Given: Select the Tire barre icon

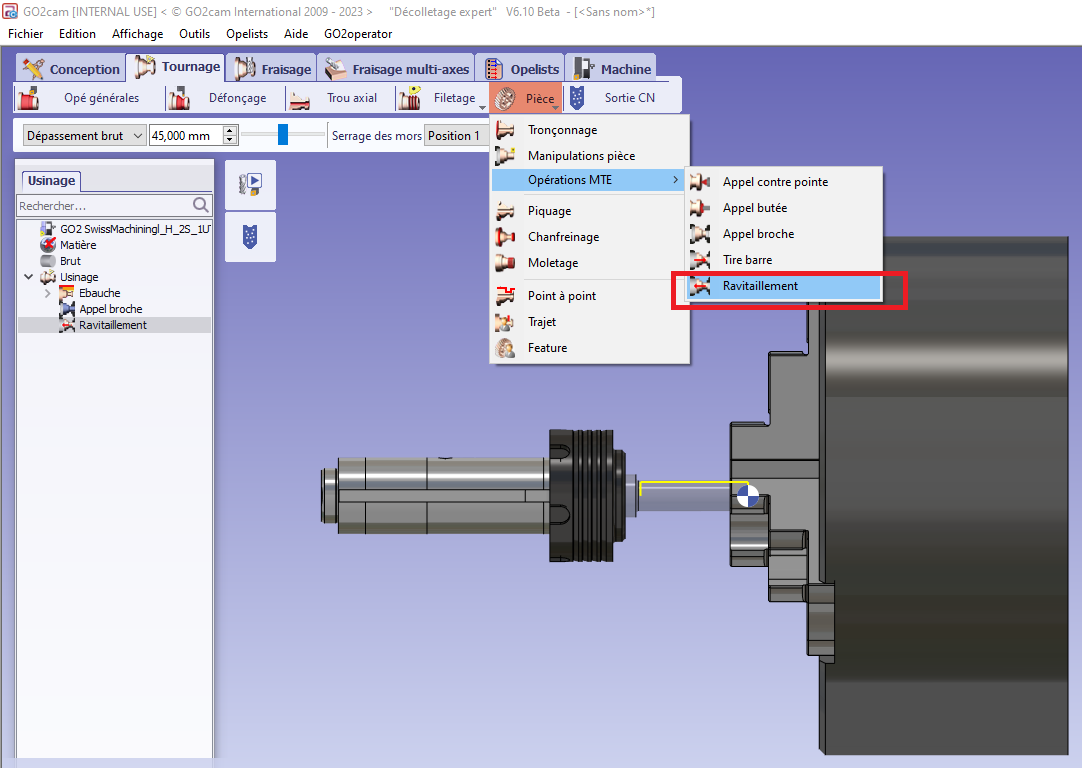Looking at the screenshot, I should click(x=701, y=260).
